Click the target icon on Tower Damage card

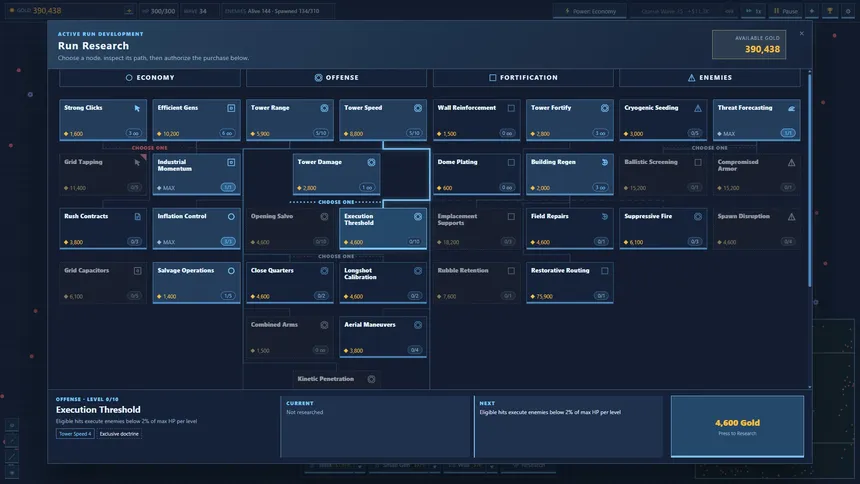point(371,162)
